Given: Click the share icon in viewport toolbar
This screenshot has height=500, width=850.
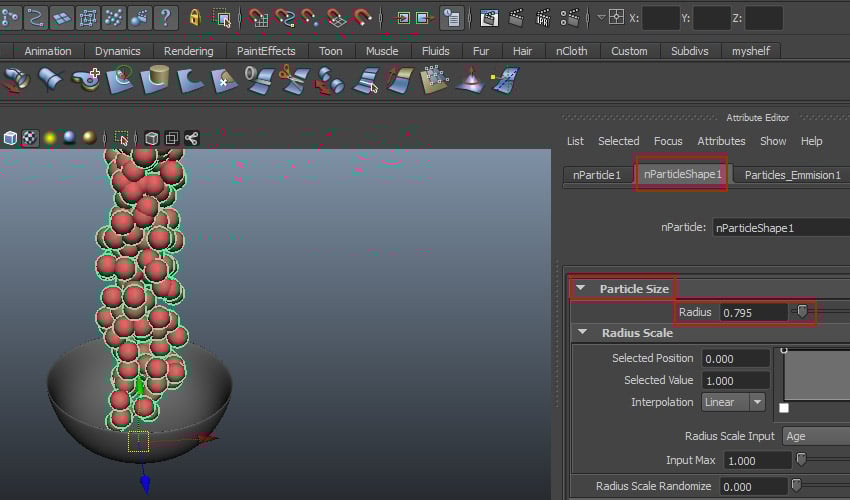Looking at the screenshot, I should [x=191, y=138].
